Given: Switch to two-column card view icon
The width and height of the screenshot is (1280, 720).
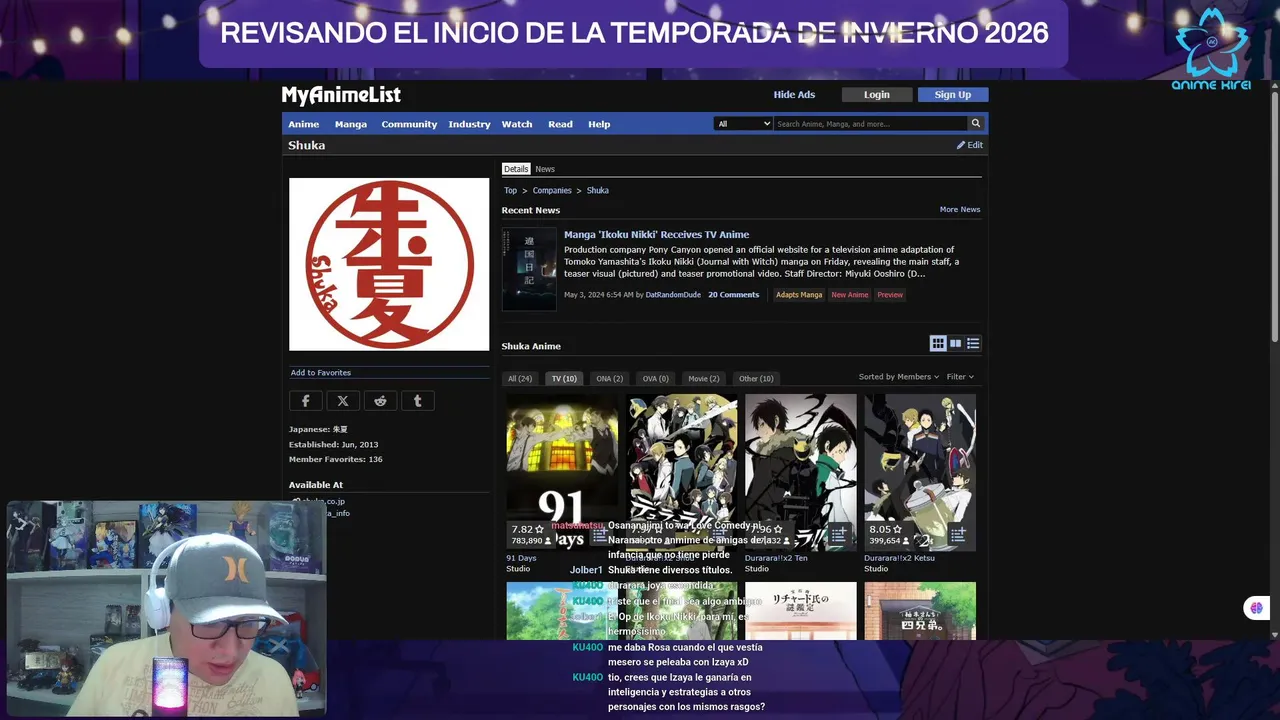Looking at the screenshot, I should (x=955, y=343).
